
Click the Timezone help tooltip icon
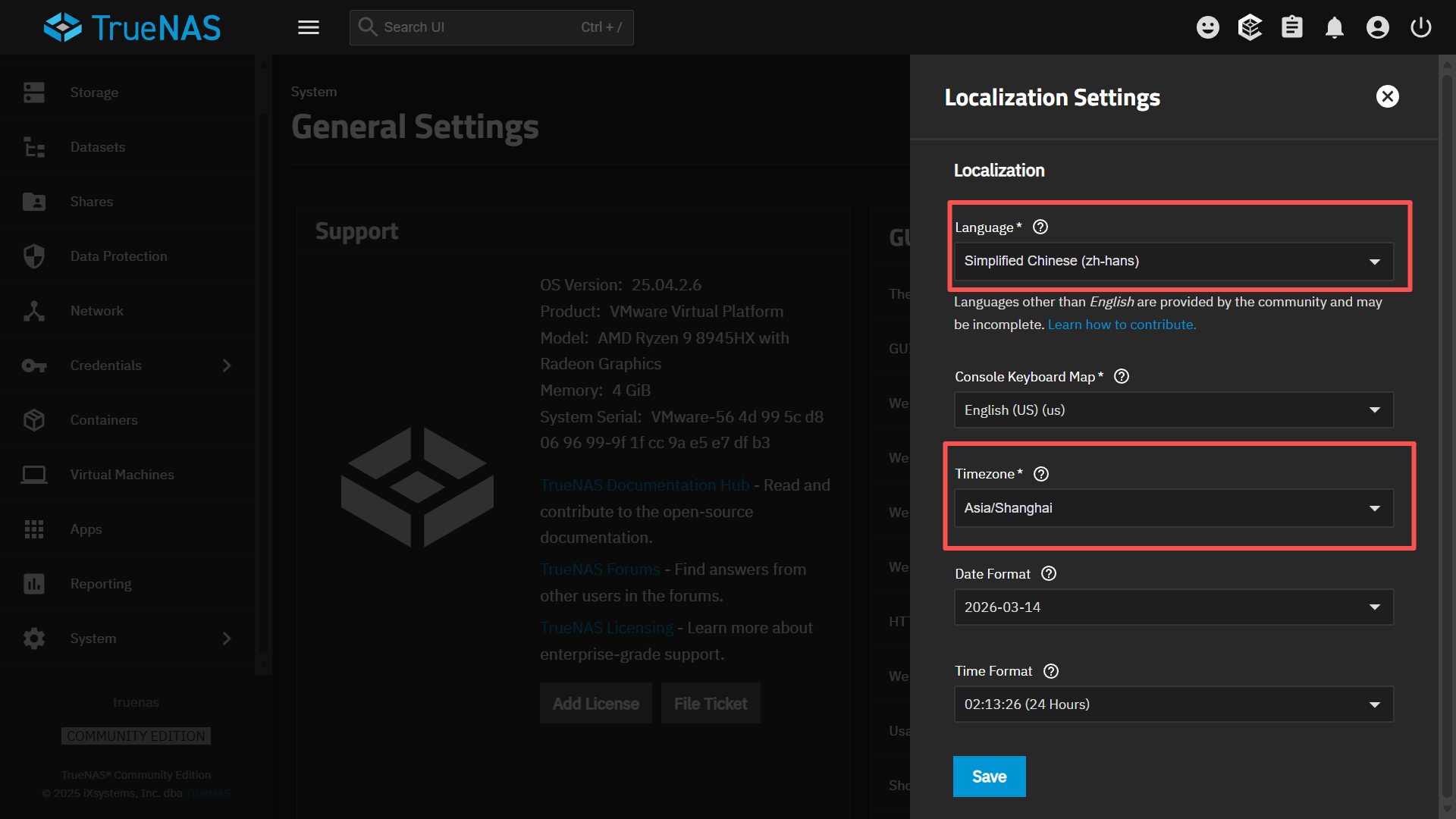tap(1041, 474)
